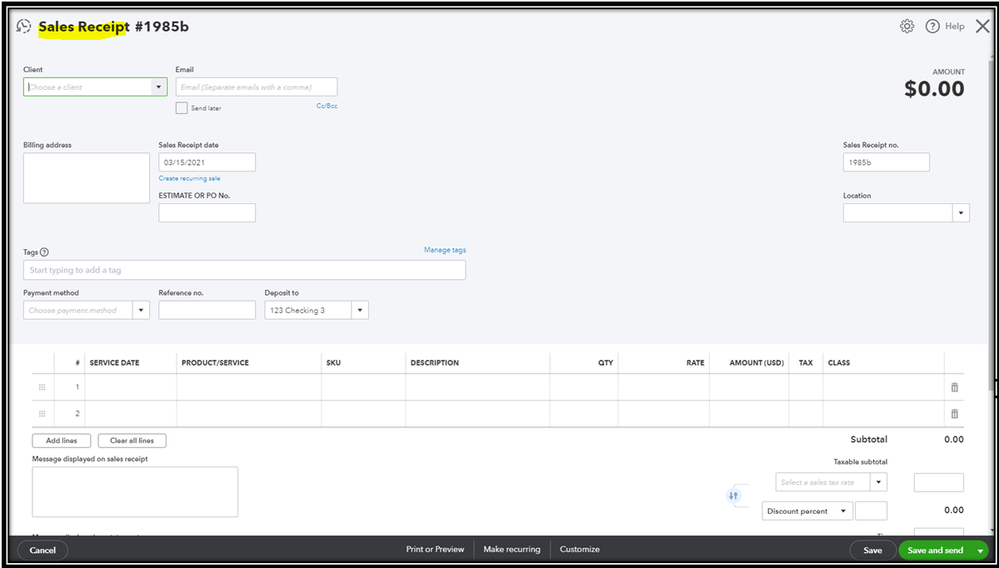
Task: Open the recent transactions history icon
Action: click(x=24, y=27)
